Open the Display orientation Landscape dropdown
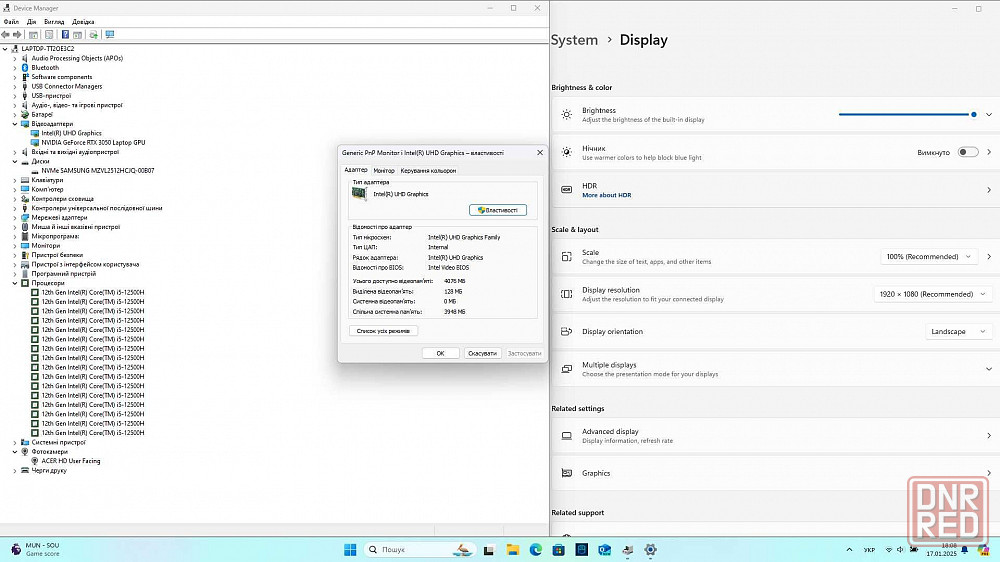This screenshot has height=562, width=1000. [x=958, y=332]
